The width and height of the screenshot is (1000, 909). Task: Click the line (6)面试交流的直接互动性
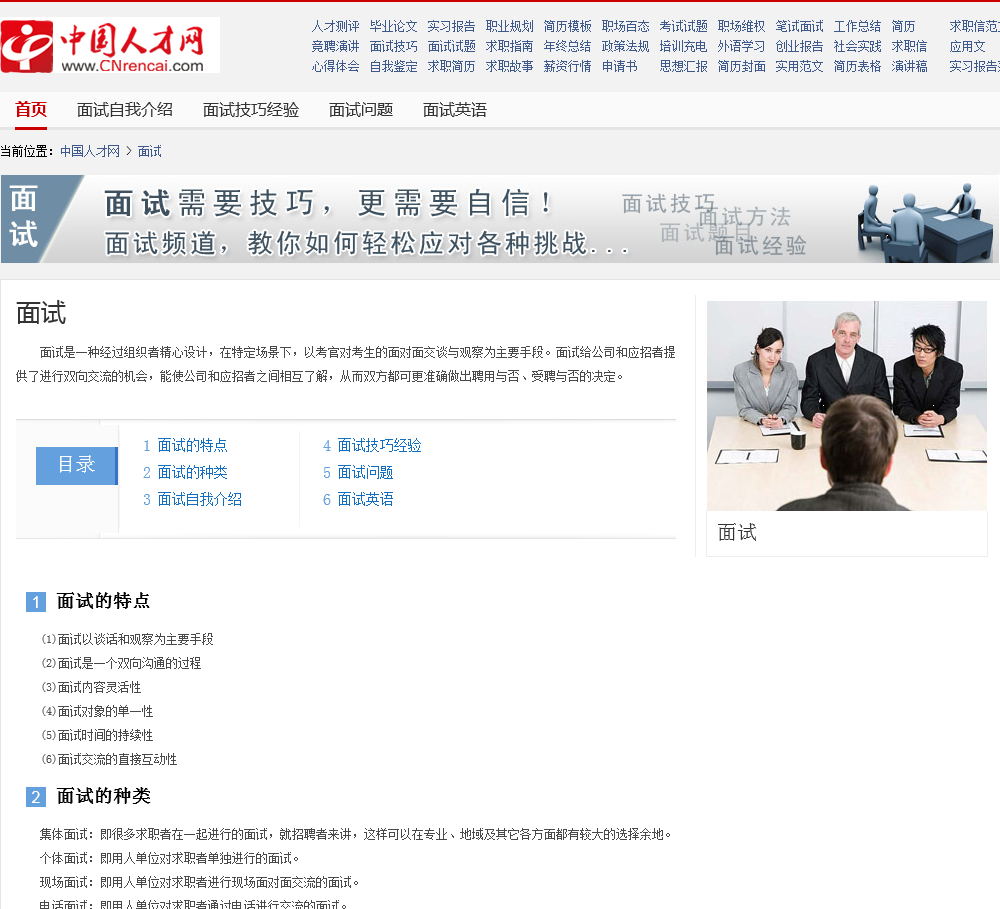tap(109, 760)
